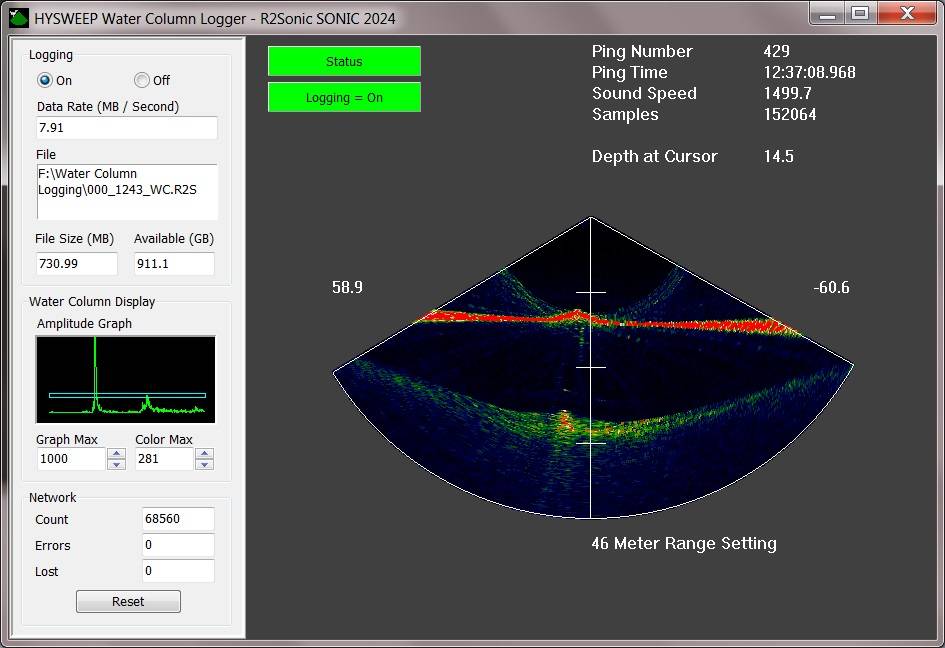Image resolution: width=945 pixels, height=648 pixels.
Task: Increase Color Max with up arrow
Action: (204, 453)
